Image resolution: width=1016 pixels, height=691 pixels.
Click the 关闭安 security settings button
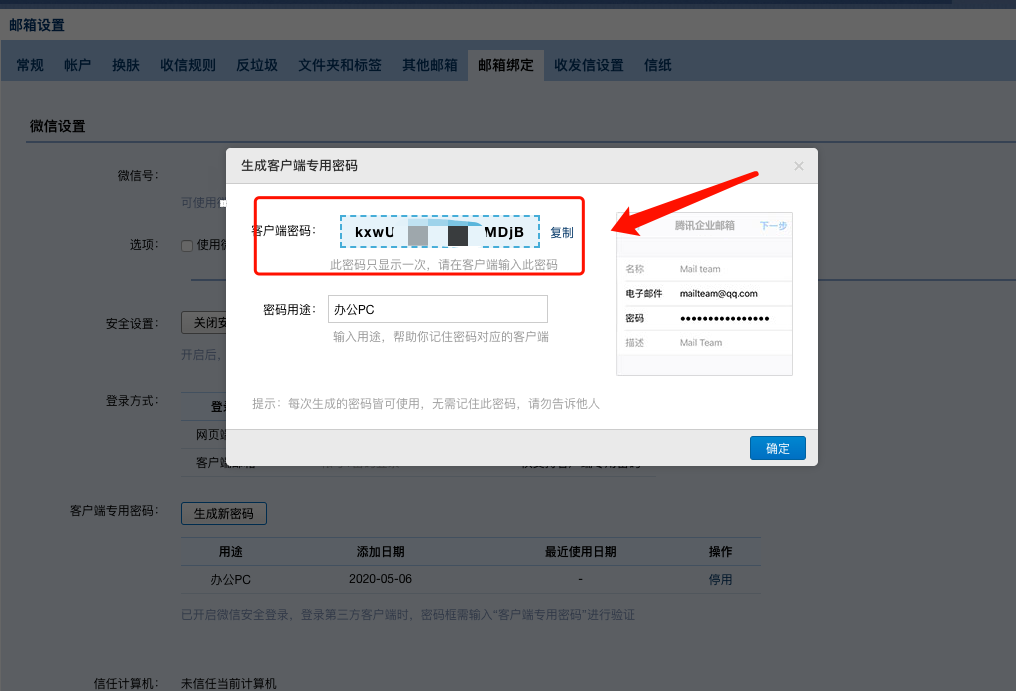[204, 323]
